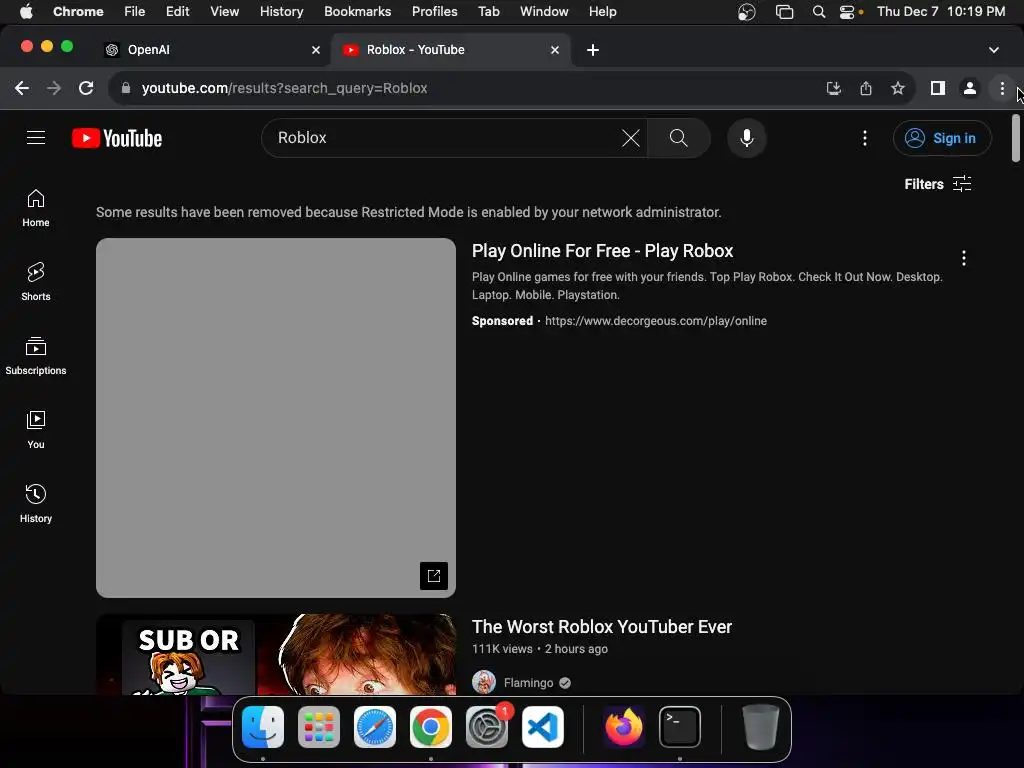Open the Apple menu

[26, 11]
